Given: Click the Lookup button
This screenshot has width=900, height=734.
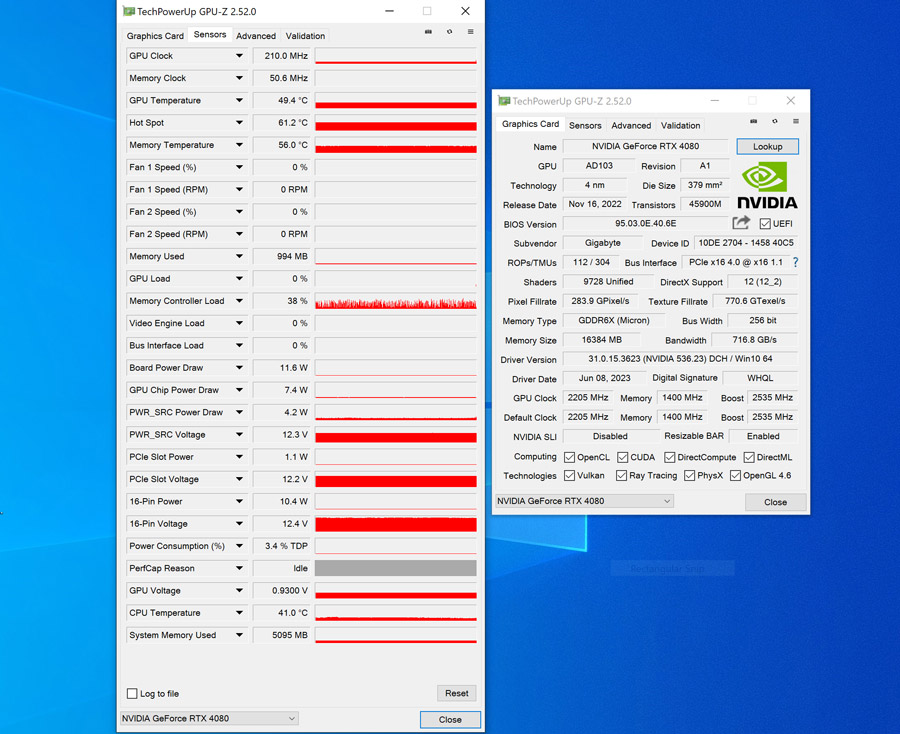Looking at the screenshot, I should [x=767, y=146].
